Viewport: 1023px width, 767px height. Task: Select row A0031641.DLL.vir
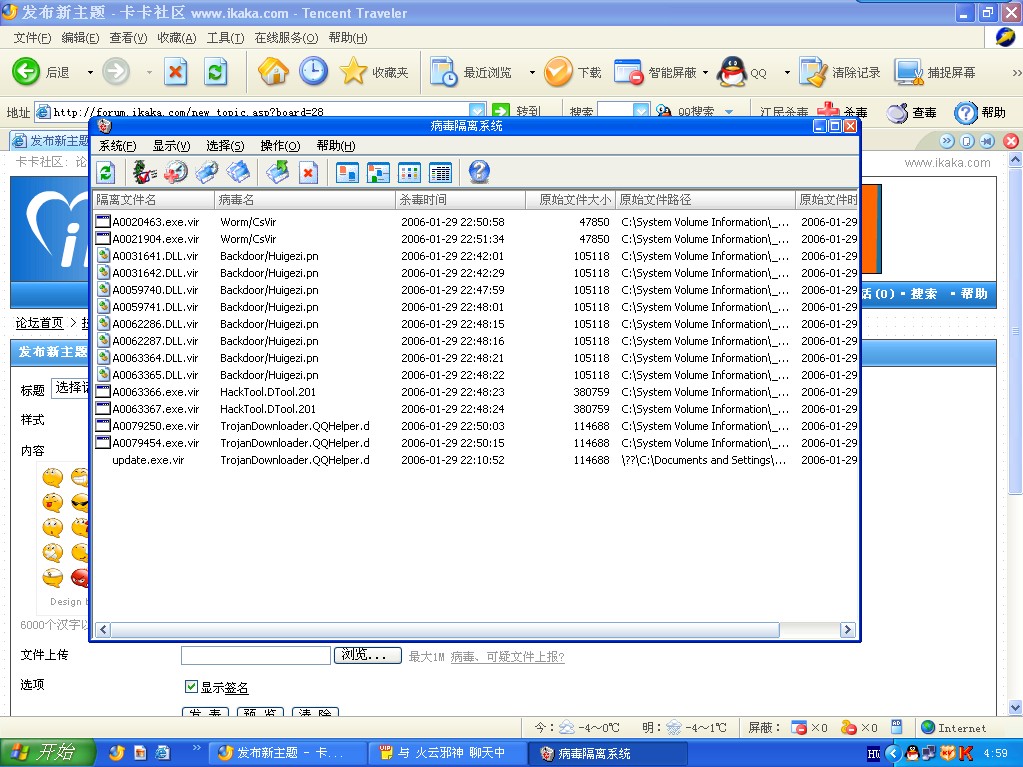tap(476, 256)
